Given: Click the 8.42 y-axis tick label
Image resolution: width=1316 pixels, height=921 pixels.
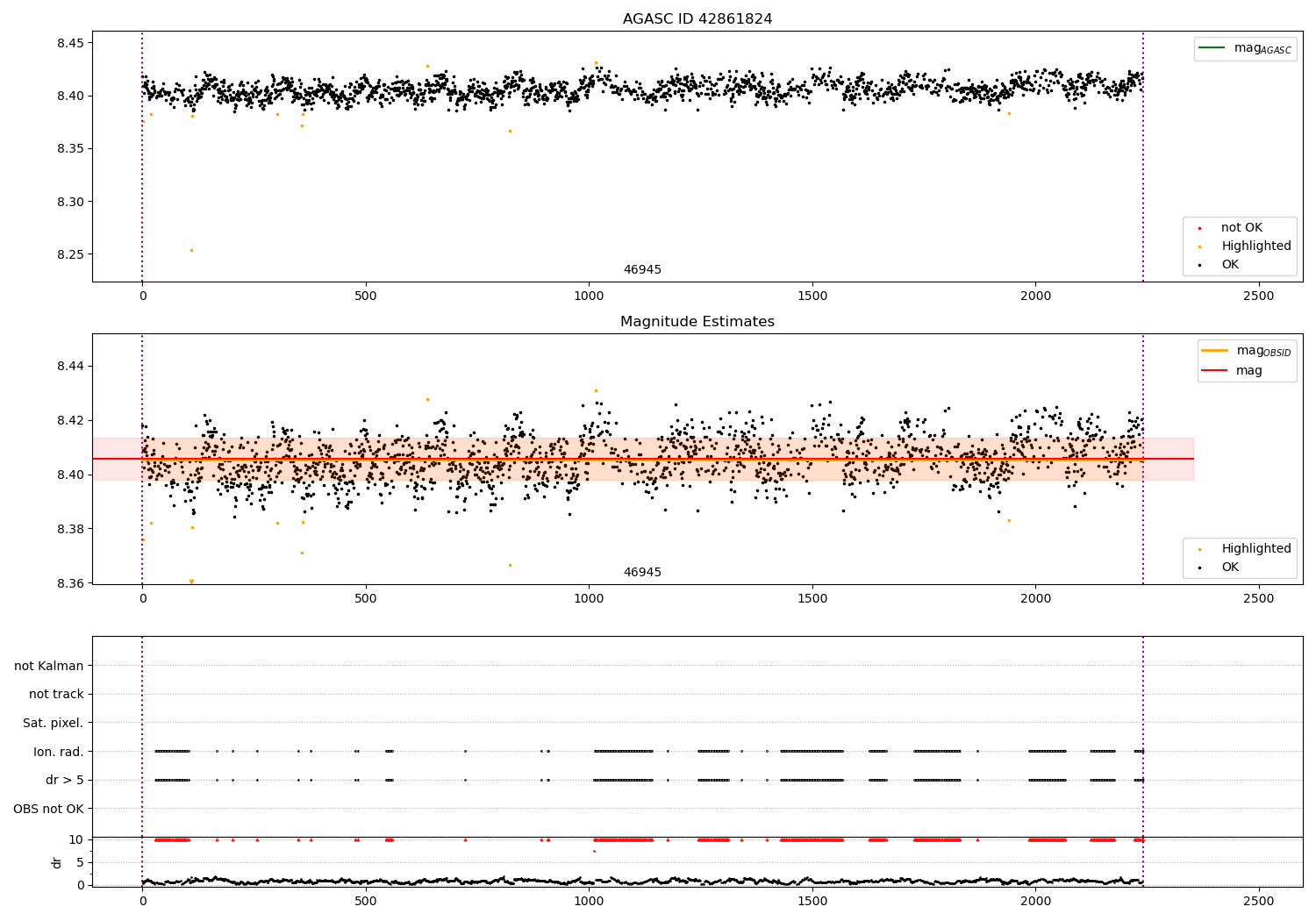Looking at the screenshot, I should pyautogui.click(x=69, y=420).
